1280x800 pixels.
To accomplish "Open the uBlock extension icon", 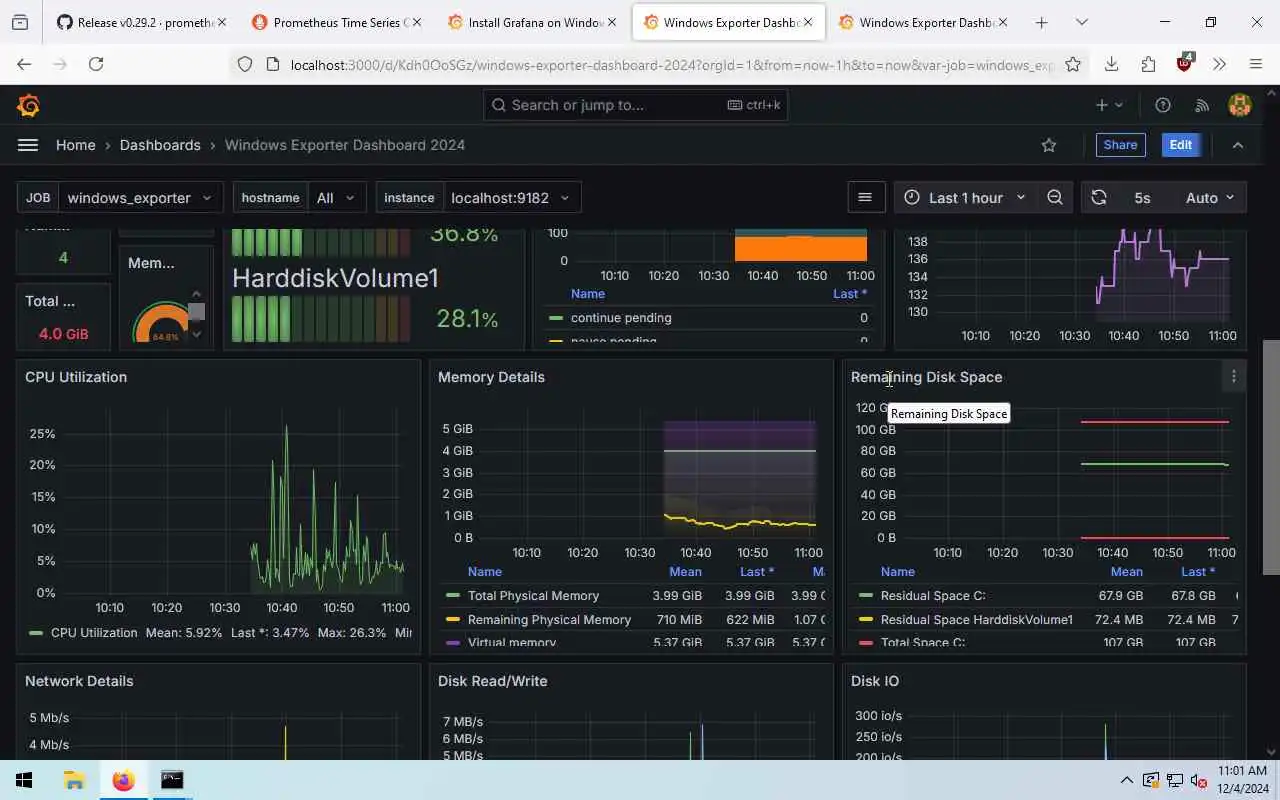I will (x=1184, y=62).
